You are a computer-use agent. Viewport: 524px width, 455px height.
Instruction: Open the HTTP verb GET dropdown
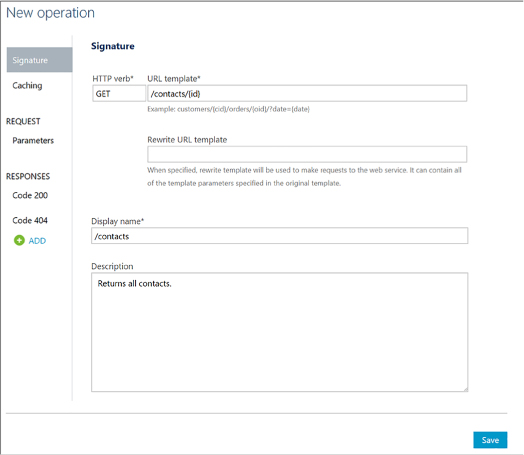coord(119,94)
